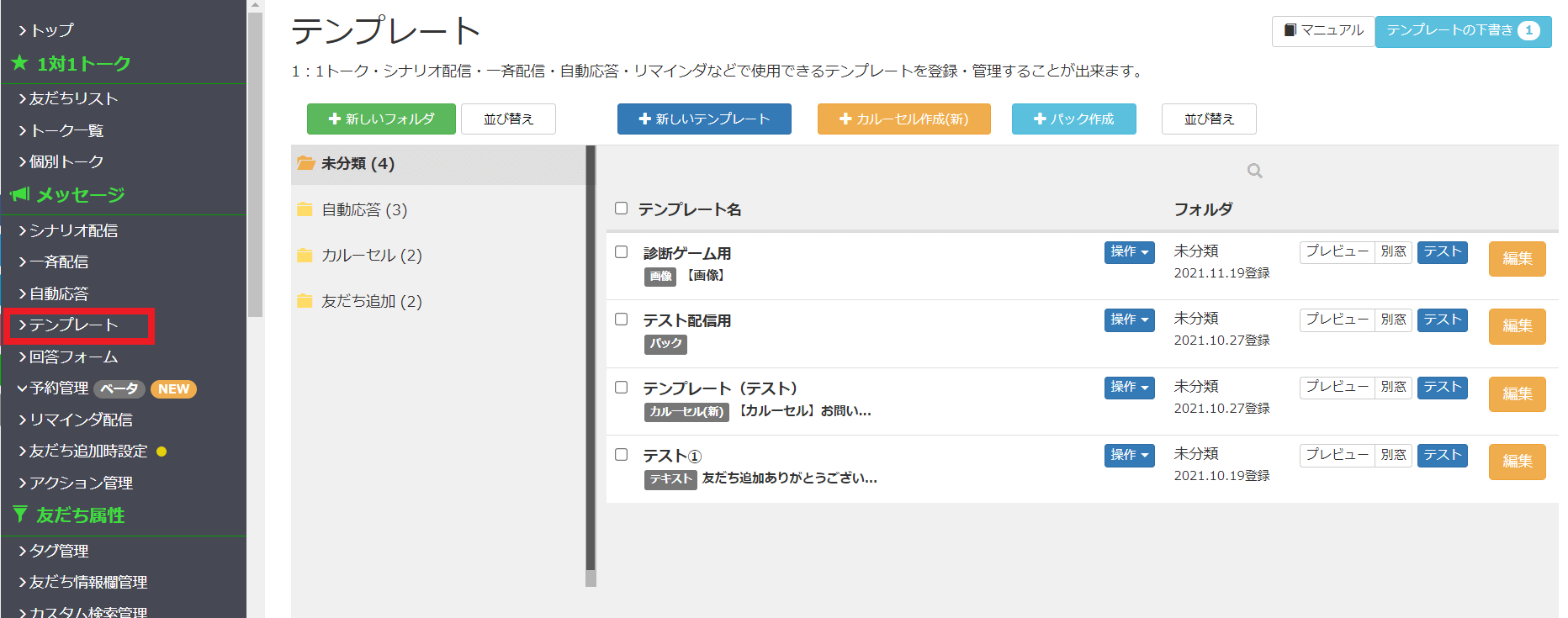Click the star icon beside 1対1トーク
Screen dimensions: 1568x618
19,63
